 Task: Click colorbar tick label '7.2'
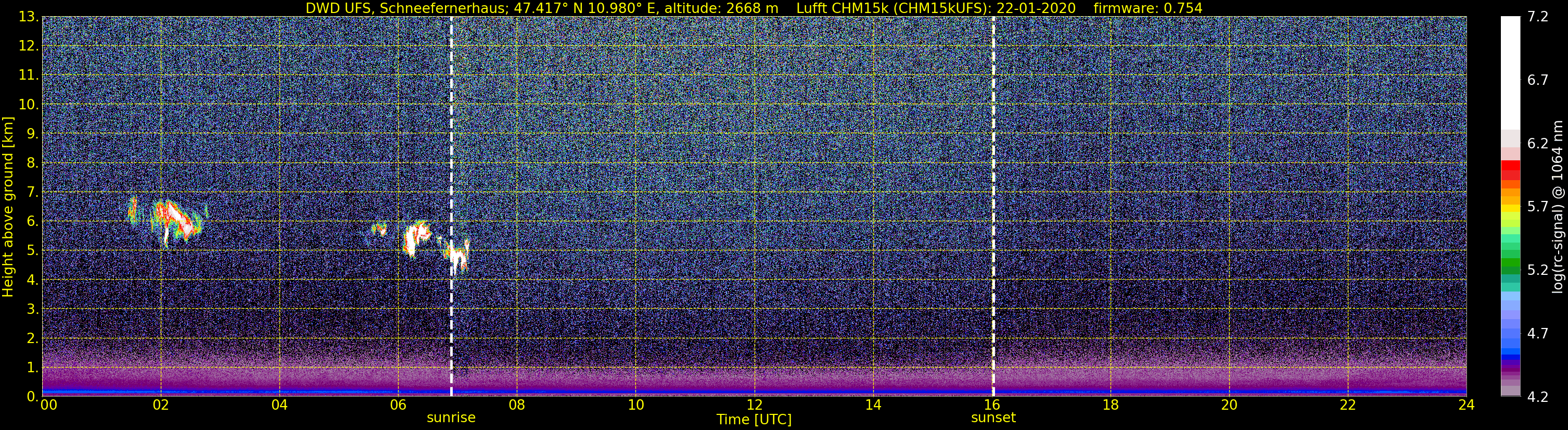coord(1538,17)
